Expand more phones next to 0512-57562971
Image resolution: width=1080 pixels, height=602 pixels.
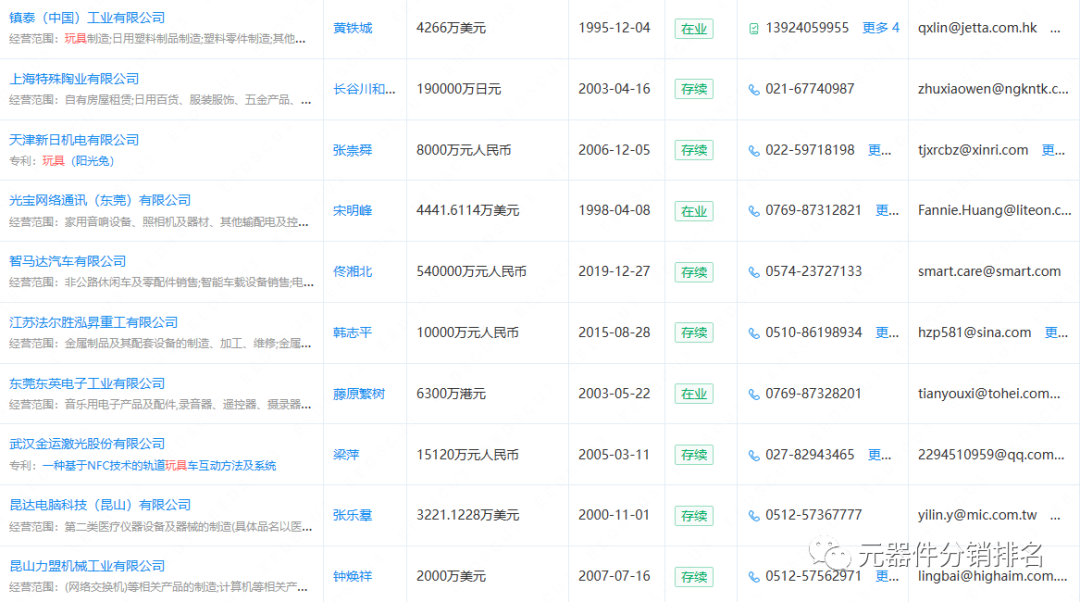(887, 577)
